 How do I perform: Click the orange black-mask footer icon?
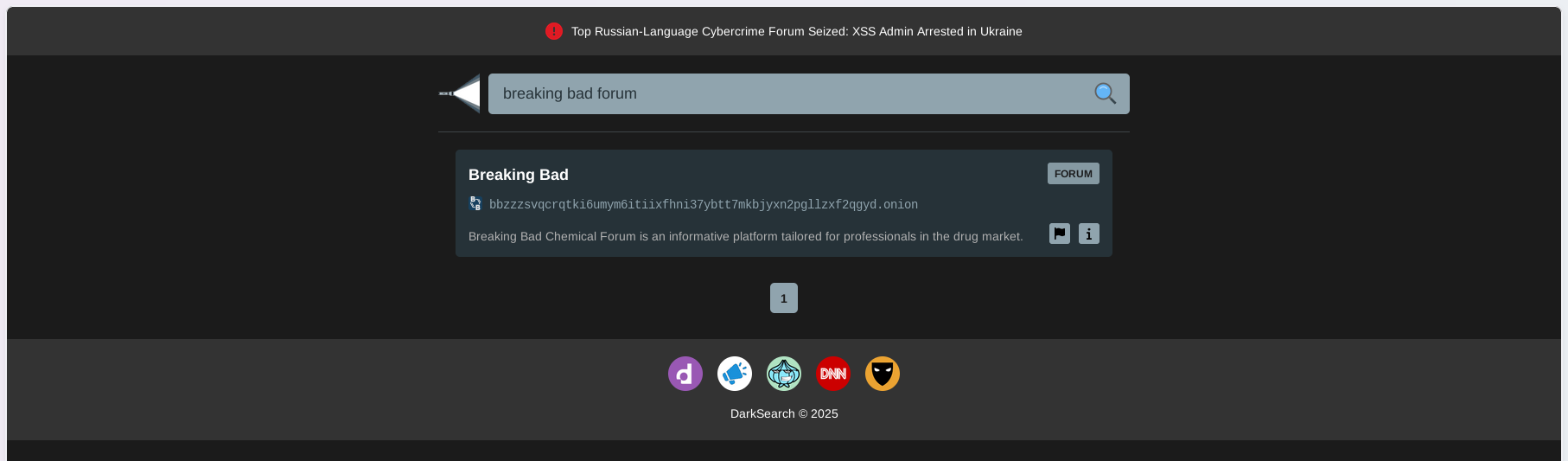pyautogui.click(x=883, y=374)
